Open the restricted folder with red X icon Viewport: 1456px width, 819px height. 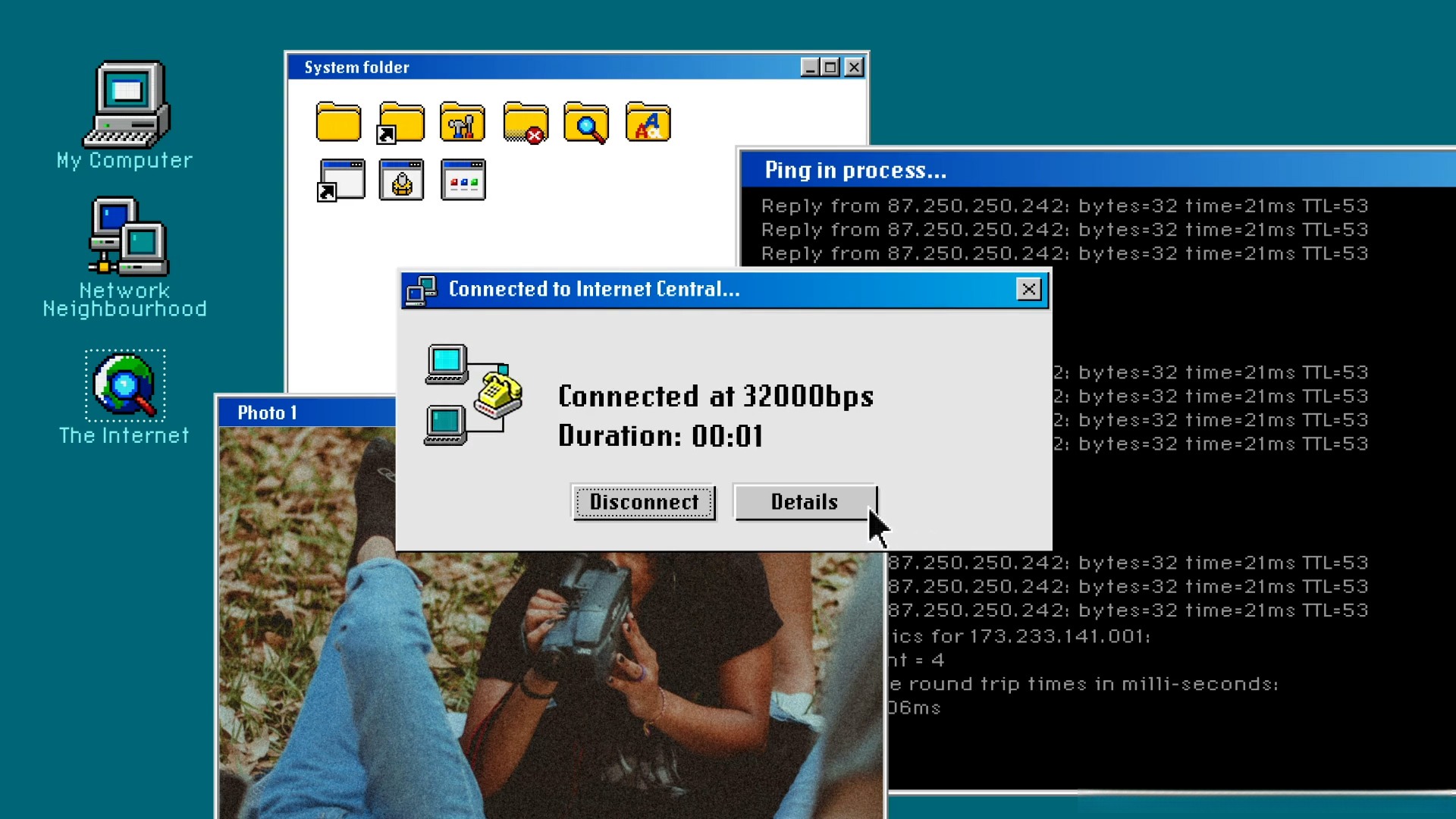click(524, 122)
